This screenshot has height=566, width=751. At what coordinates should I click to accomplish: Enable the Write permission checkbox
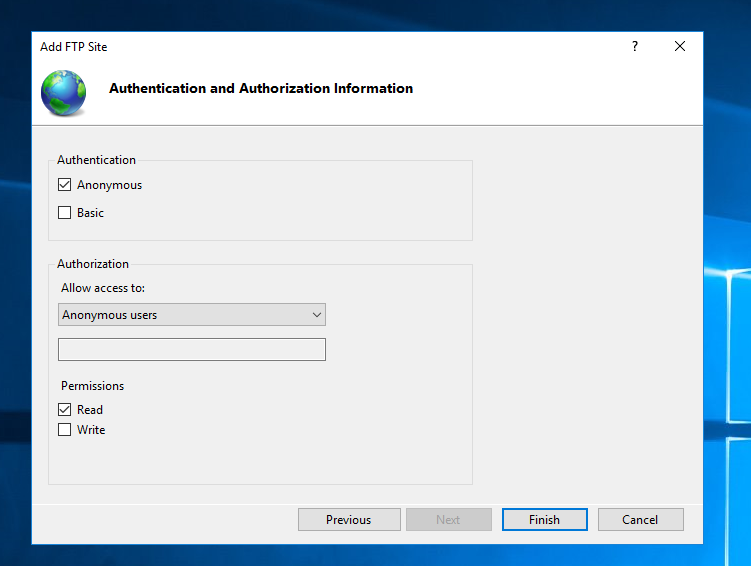pyautogui.click(x=64, y=430)
